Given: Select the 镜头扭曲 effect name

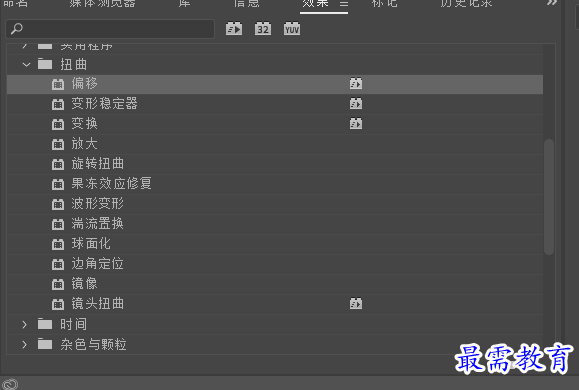Looking at the screenshot, I should coord(98,303).
